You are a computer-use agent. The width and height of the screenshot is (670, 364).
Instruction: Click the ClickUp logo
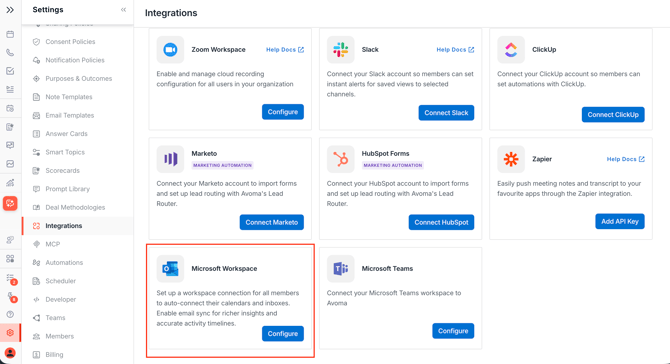tap(511, 50)
